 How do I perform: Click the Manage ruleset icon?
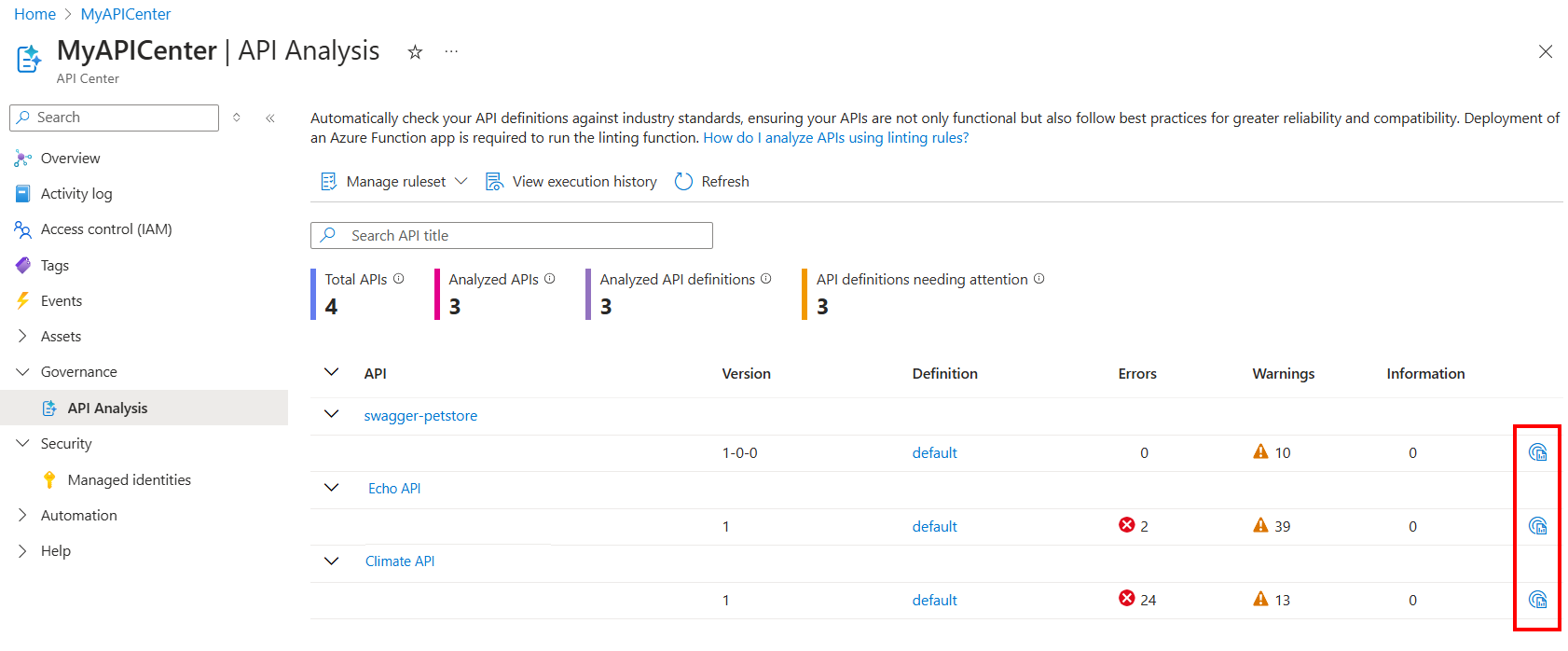point(328,182)
